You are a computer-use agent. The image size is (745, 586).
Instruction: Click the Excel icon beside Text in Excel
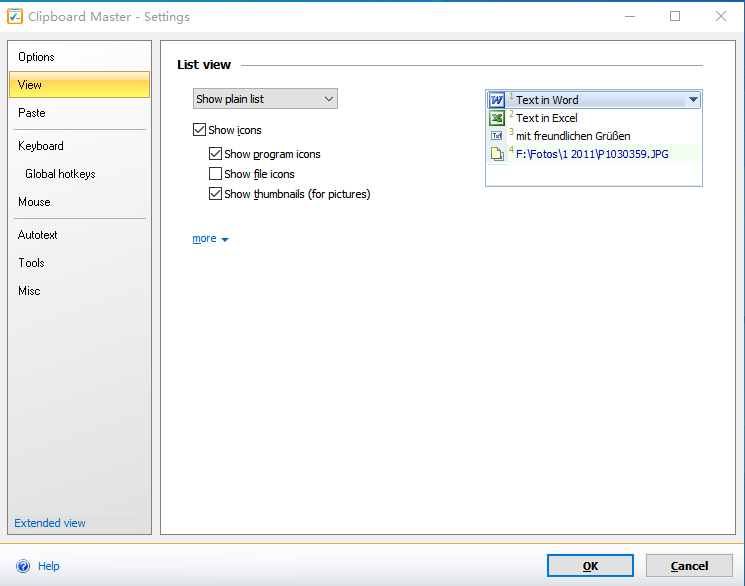point(497,118)
